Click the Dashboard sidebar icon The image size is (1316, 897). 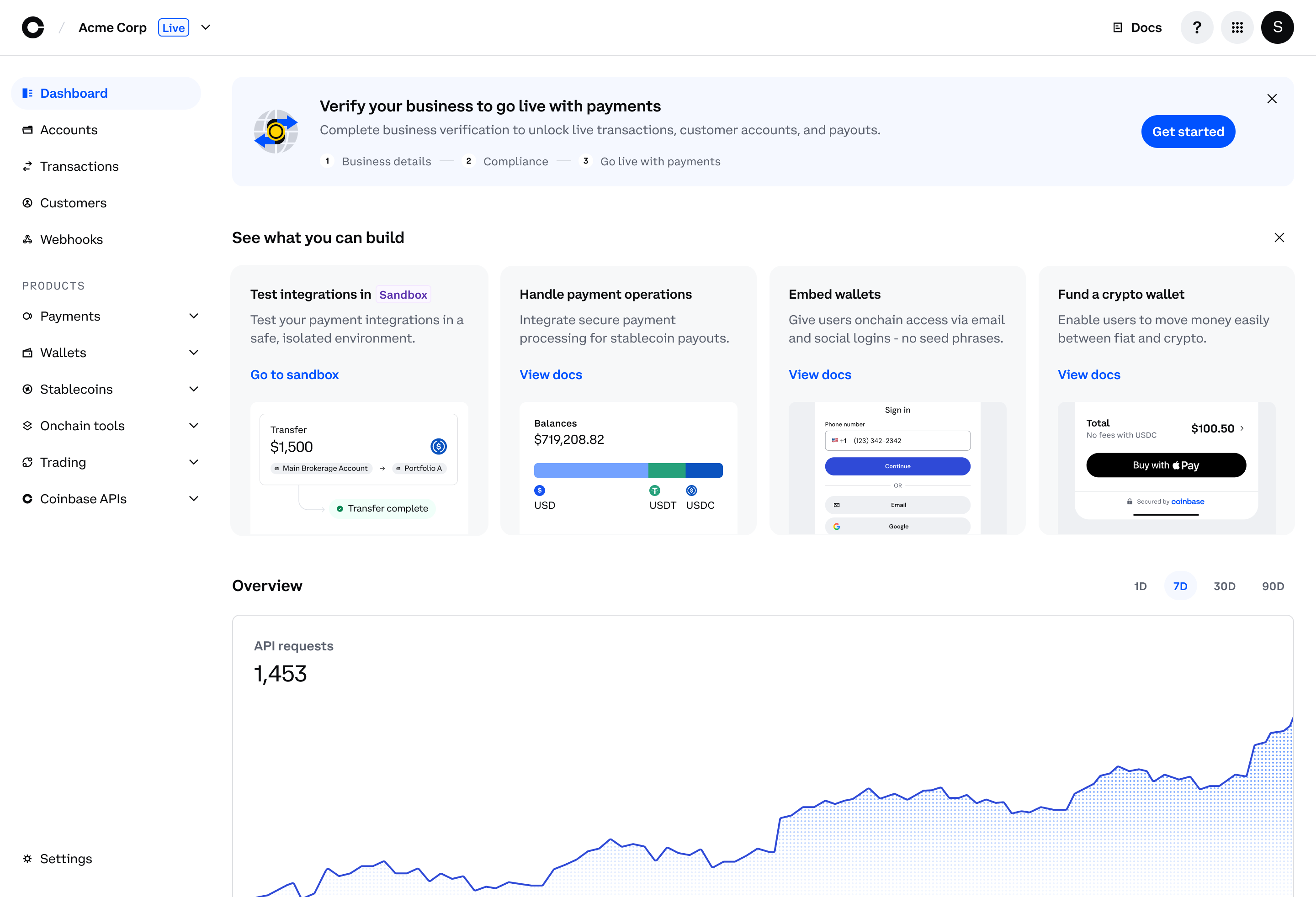pos(27,93)
